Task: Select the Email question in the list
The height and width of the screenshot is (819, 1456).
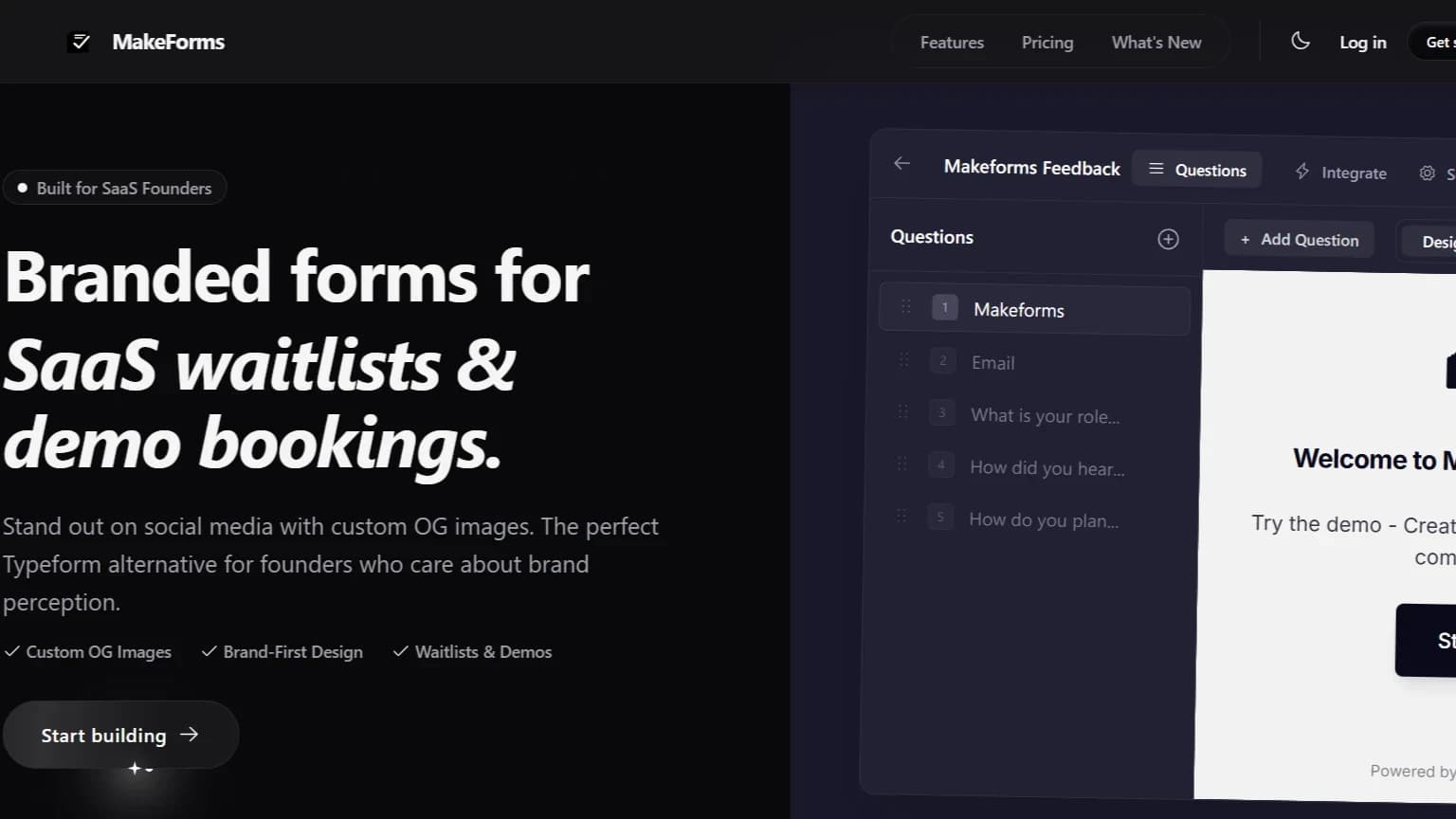Action: click(x=992, y=362)
